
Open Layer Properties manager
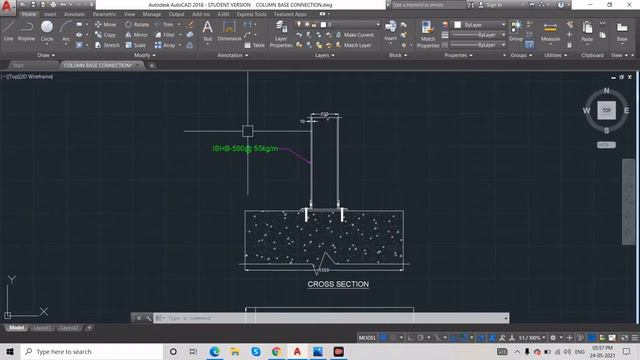pos(281,34)
